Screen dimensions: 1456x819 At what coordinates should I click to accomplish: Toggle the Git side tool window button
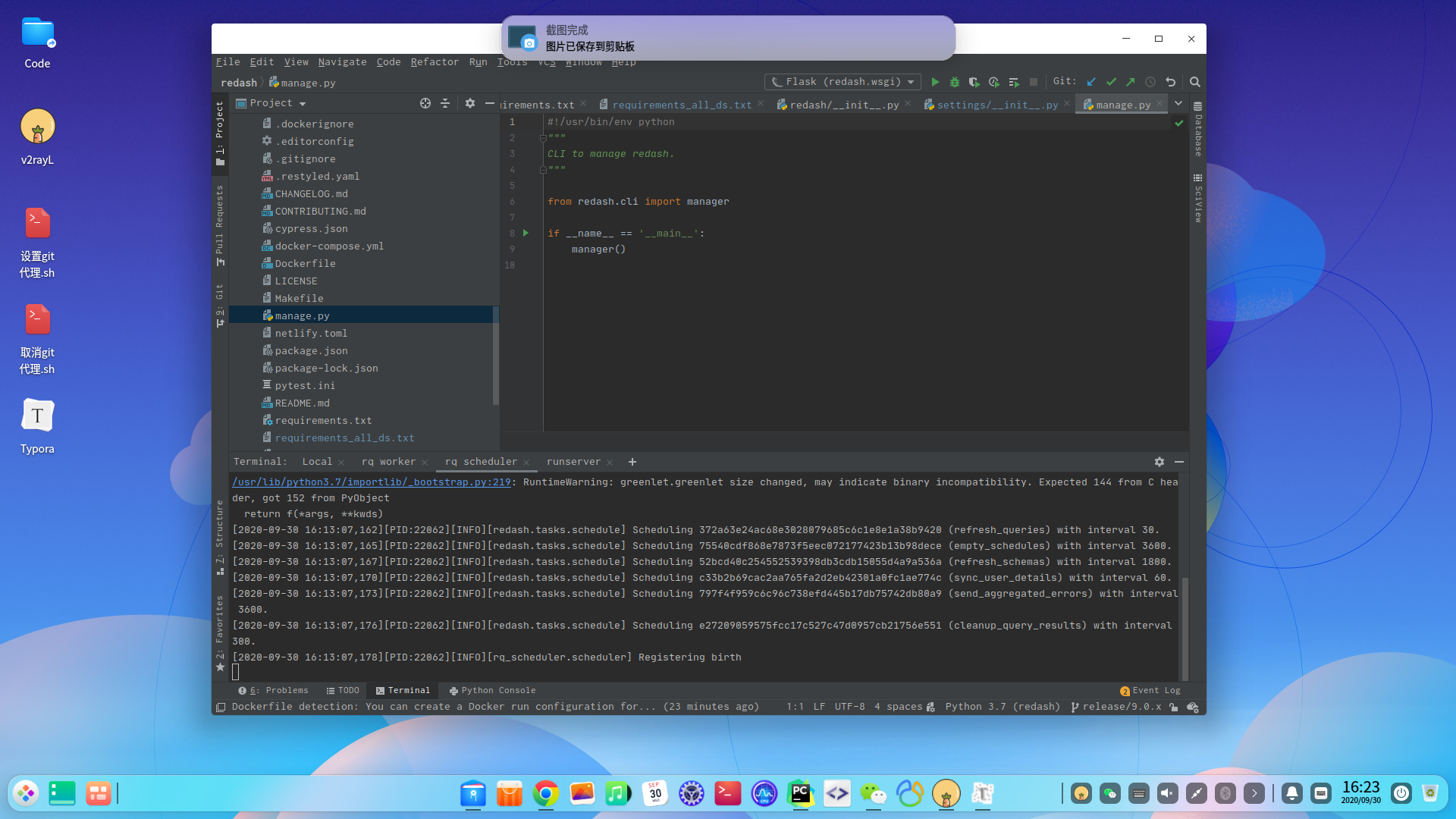[x=220, y=306]
